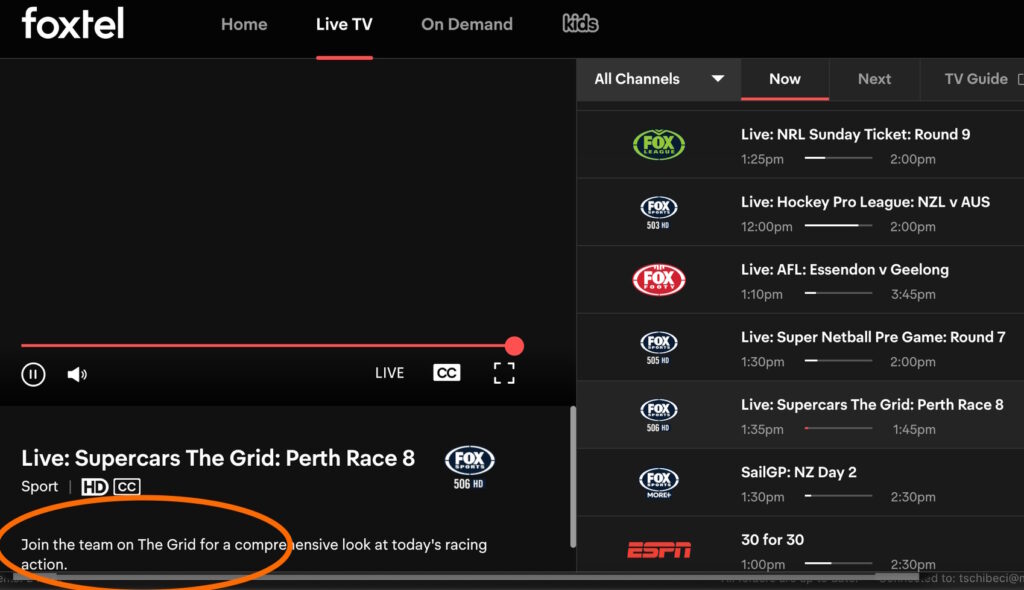The image size is (1024, 590).
Task: Select the Fox League channel logo
Action: coord(658,144)
